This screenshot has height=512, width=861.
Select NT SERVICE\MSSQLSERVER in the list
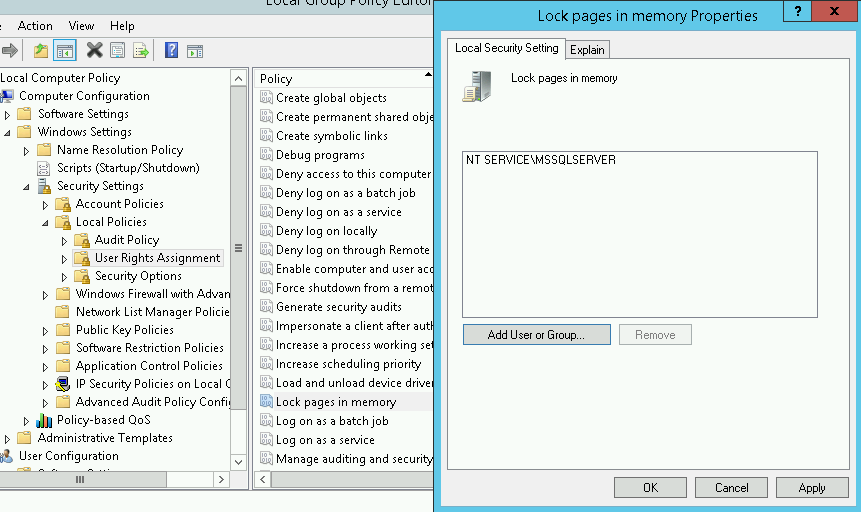pos(541,160)
